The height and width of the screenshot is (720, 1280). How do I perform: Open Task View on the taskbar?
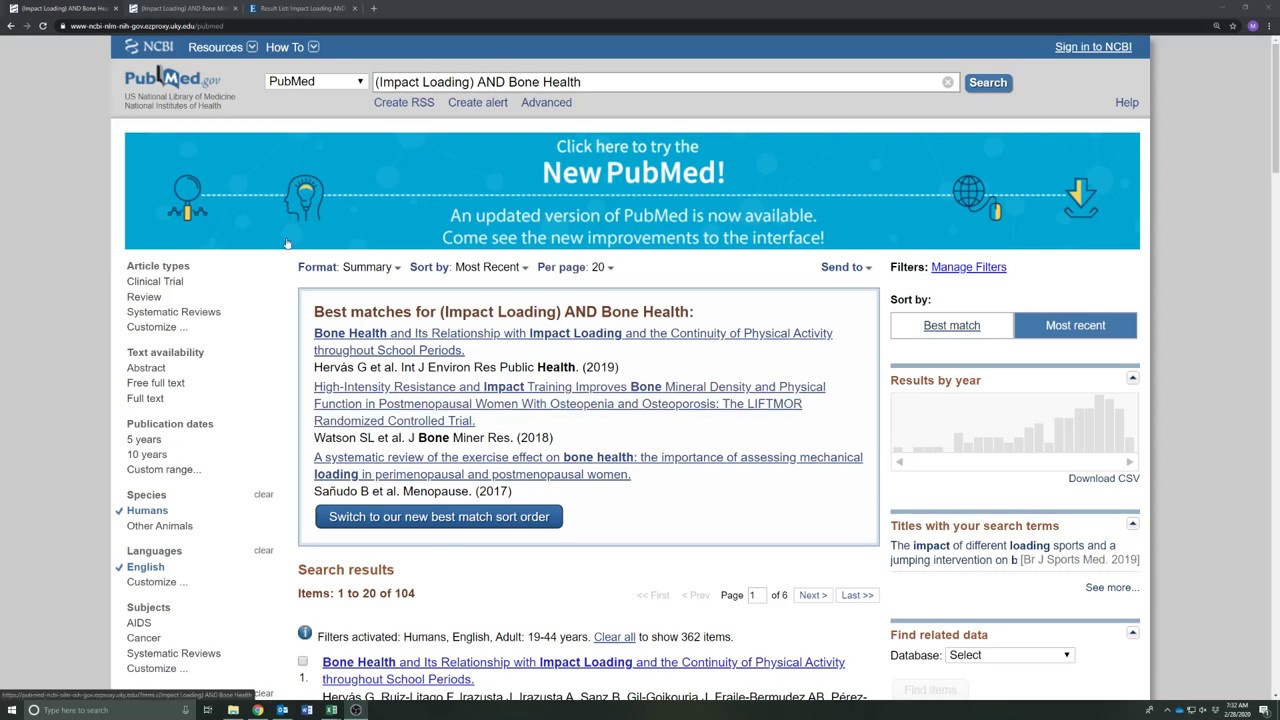point(207,710)
